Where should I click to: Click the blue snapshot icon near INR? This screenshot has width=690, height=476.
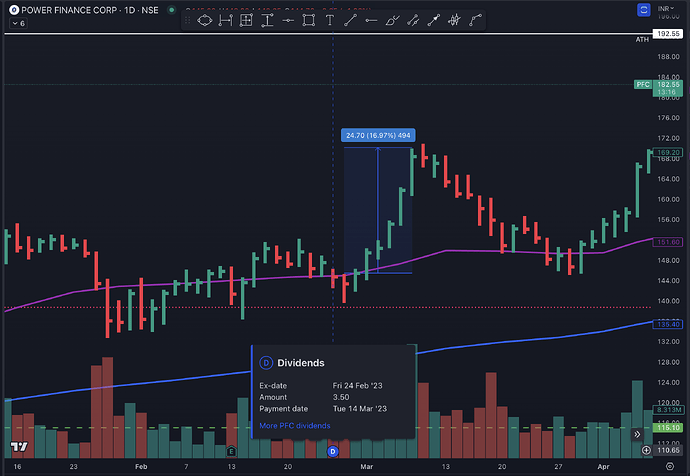click(x=644, y=10)
